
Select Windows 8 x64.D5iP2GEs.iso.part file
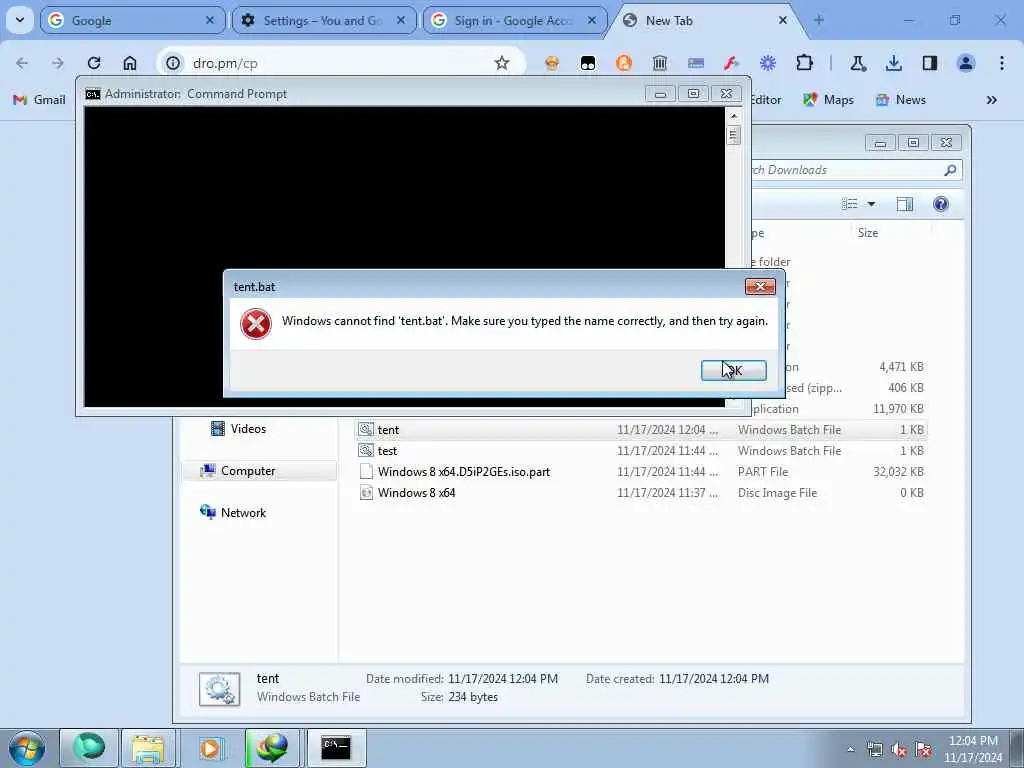(641, 472)
